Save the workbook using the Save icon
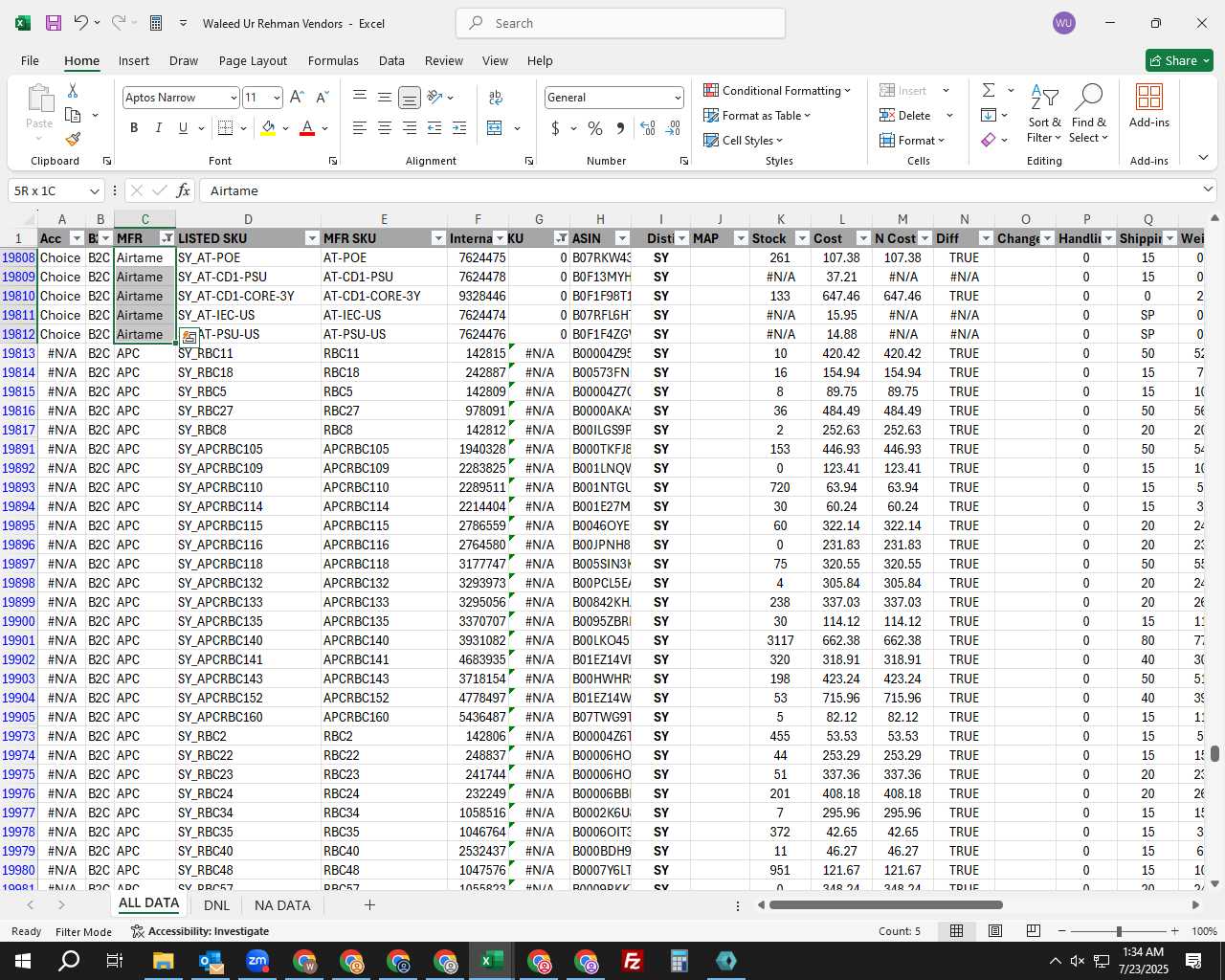Viewport: 1225px width, 980px height. (54, 23)
